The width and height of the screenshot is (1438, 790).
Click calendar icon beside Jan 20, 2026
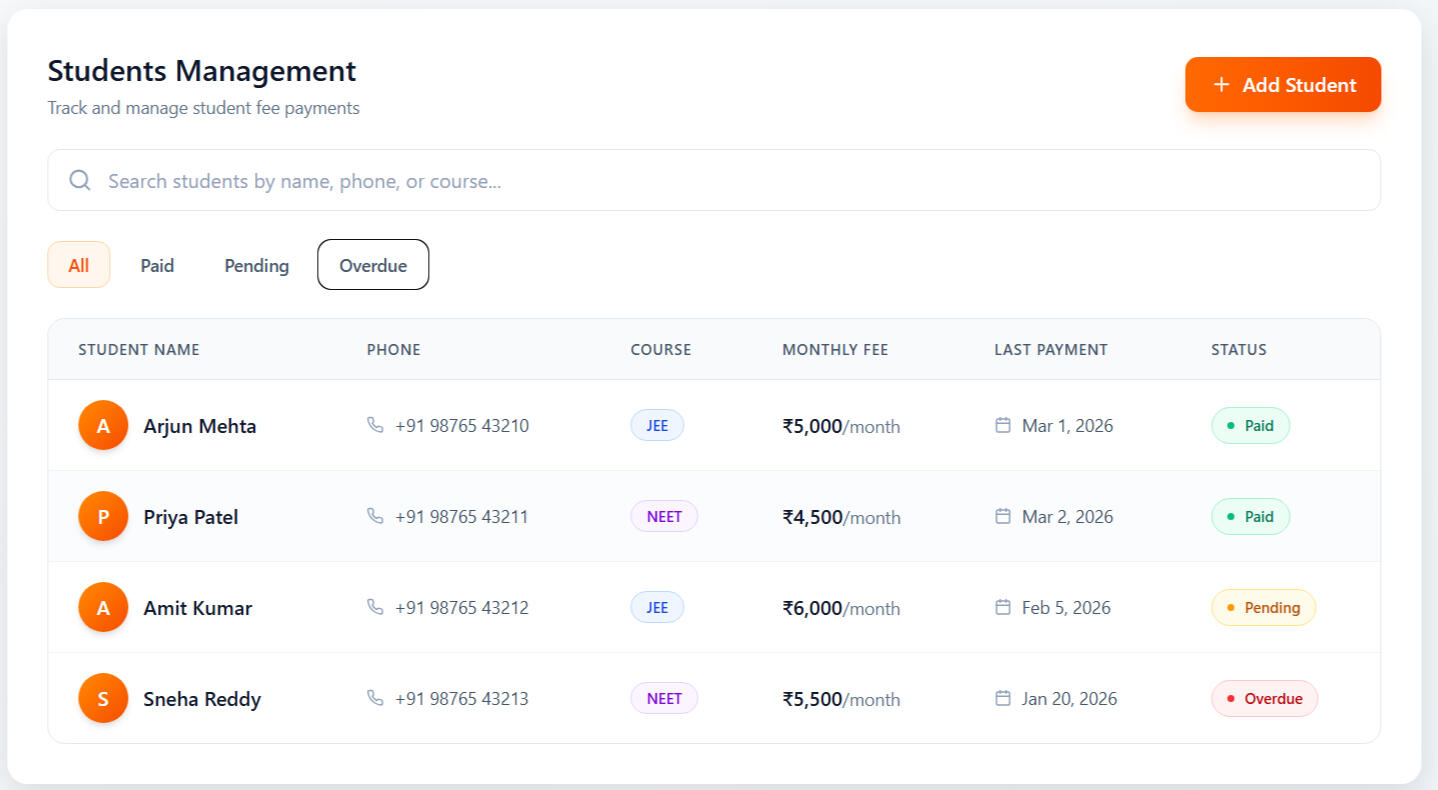[1003, 698]
